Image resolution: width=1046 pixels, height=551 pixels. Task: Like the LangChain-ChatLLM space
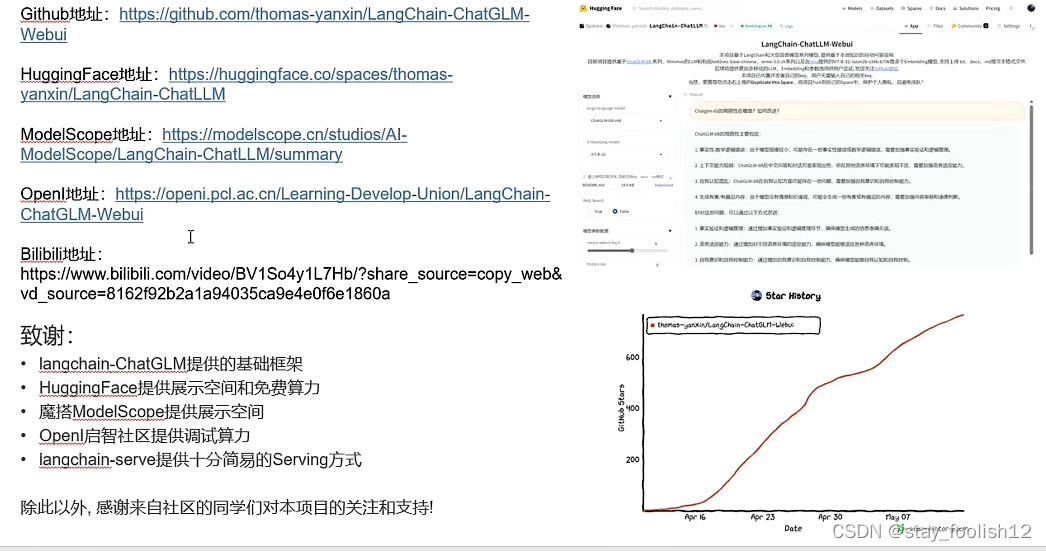(x=720, y=26)
